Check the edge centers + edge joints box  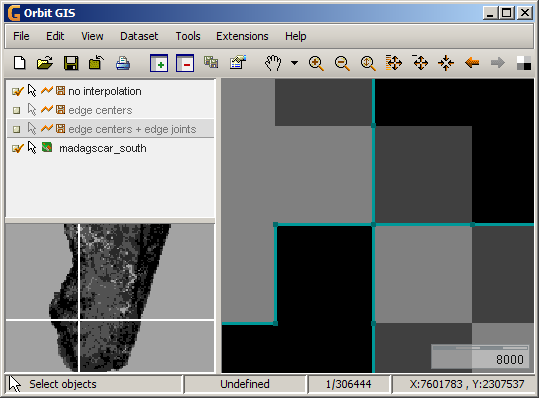click(x=16, y=129)
